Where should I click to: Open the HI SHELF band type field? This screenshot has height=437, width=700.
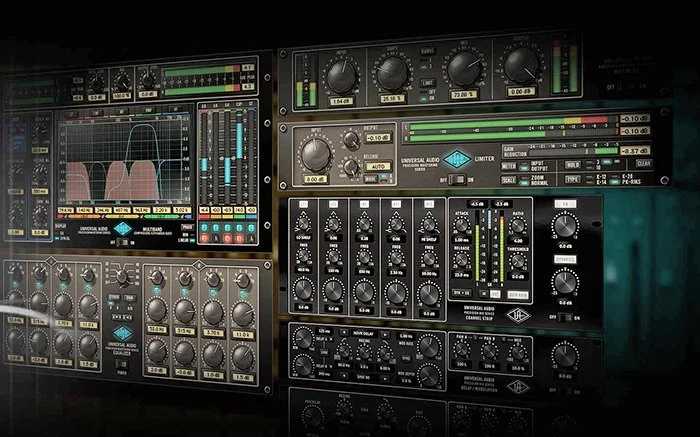click(429, 240)
